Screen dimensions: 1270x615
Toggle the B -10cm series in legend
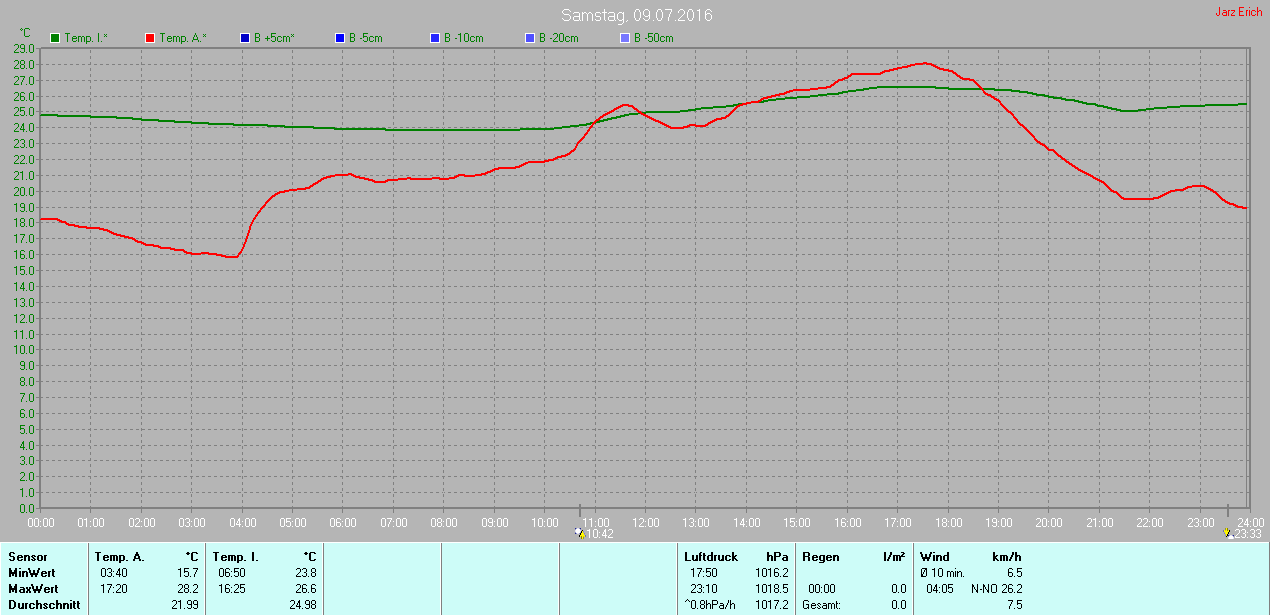click(x=435, y=38)
